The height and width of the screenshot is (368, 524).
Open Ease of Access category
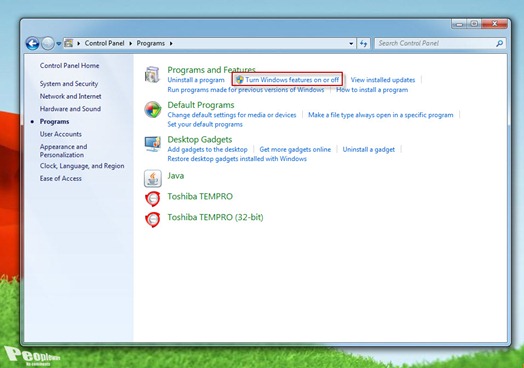click(x=60, y=178)
